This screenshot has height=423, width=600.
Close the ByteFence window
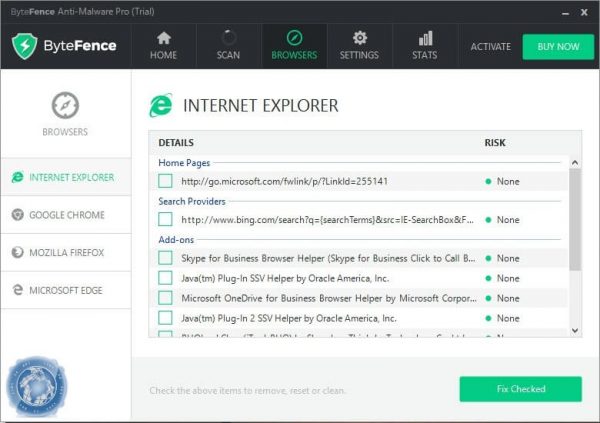[584, 12]
